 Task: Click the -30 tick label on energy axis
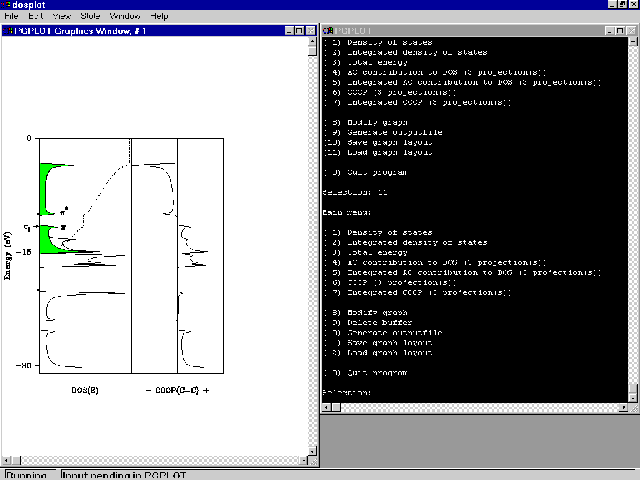coord(24,365)
